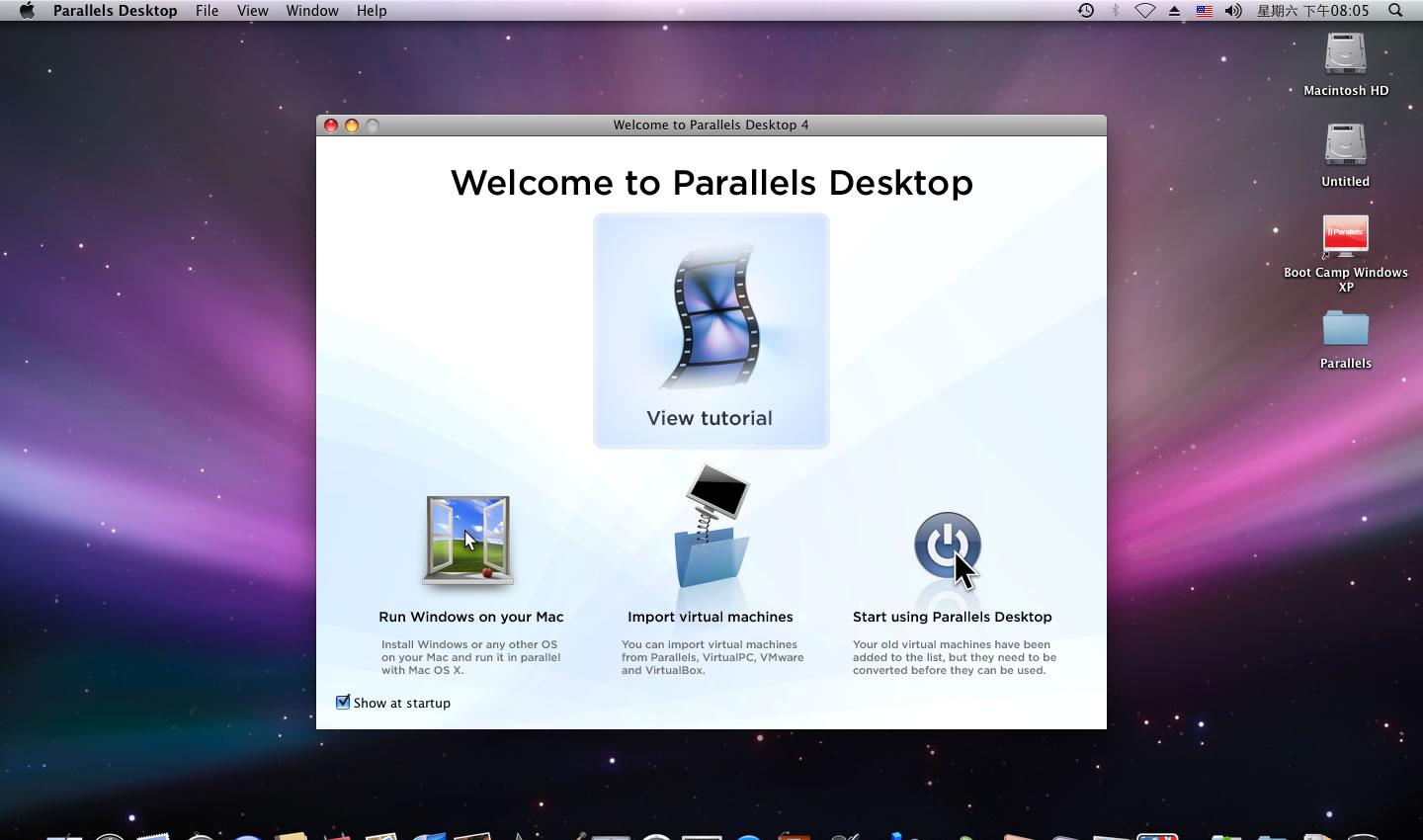Image resolution: width=1423 pixels, height=840 pixels.
Task: Open the View menu
Action: pyautogui.click(x=253, y=11)
